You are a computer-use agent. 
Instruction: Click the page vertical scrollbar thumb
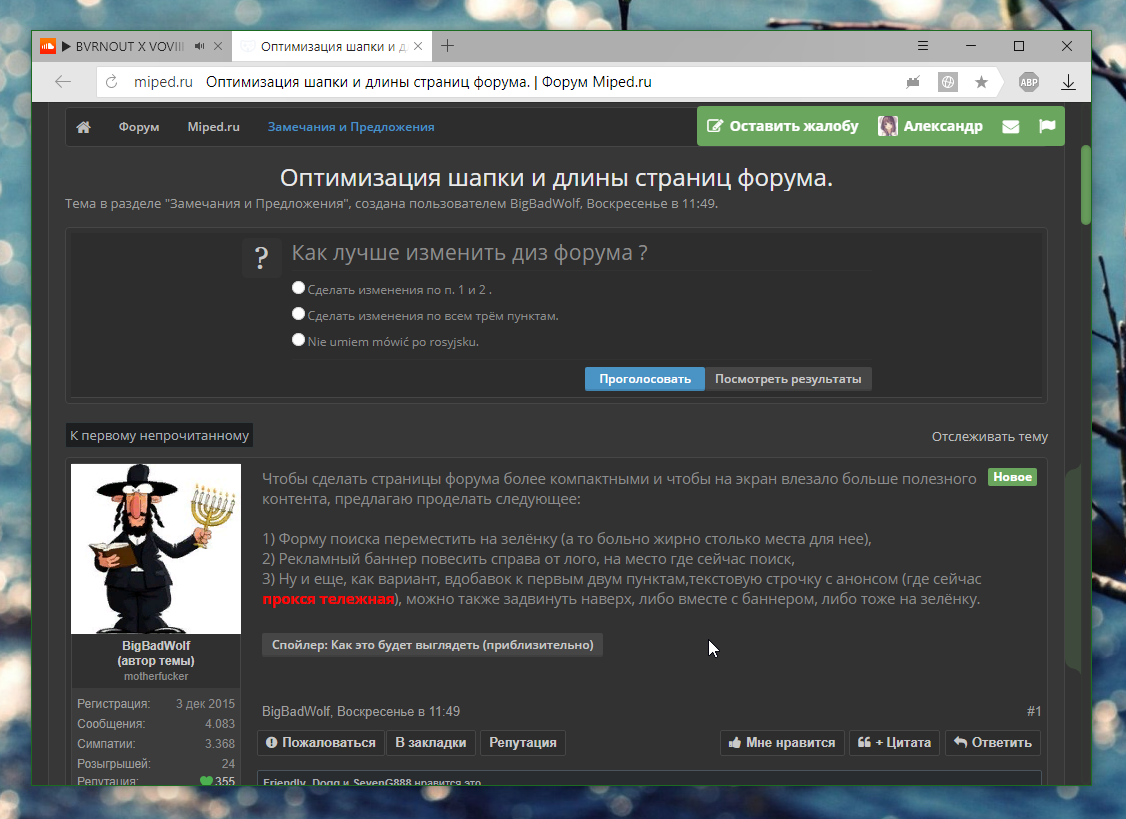point(1086,185)
